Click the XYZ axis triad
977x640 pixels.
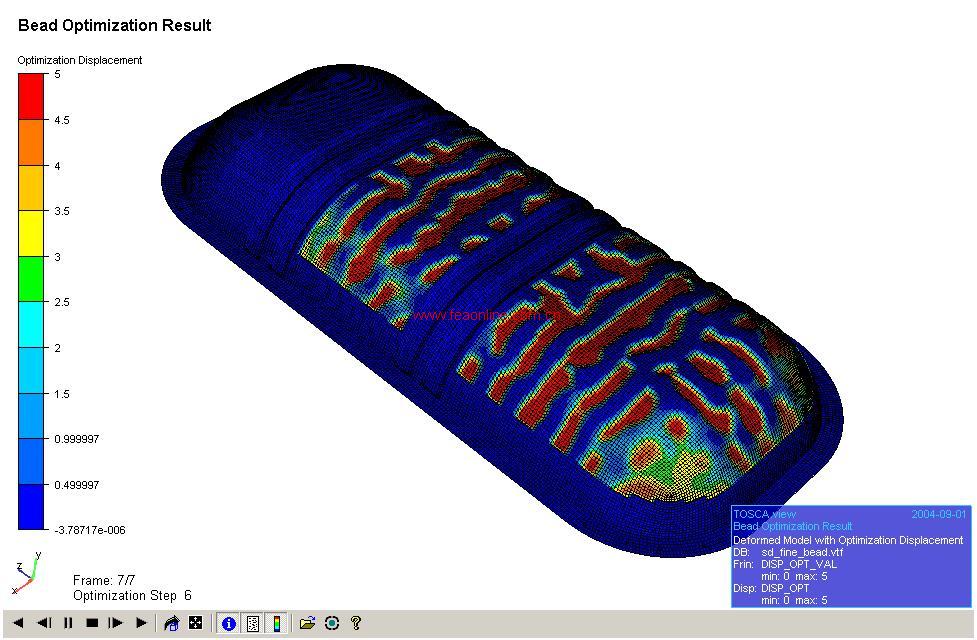(x=26, y=574)
